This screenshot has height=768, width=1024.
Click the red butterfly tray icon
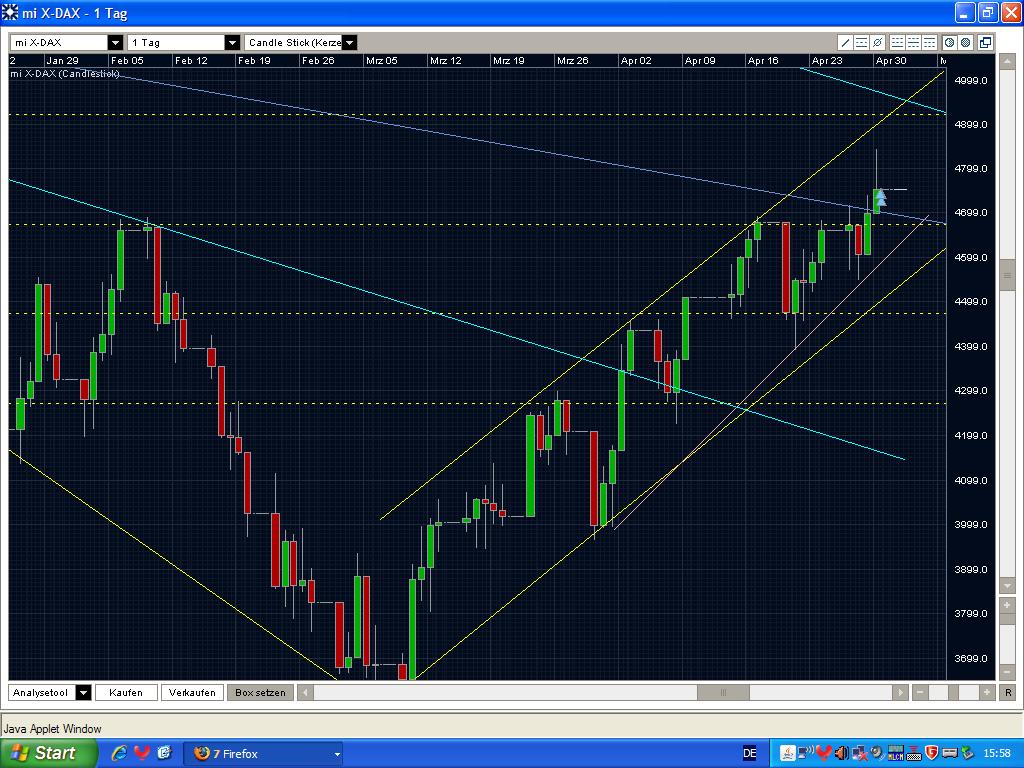coord(824,754)
